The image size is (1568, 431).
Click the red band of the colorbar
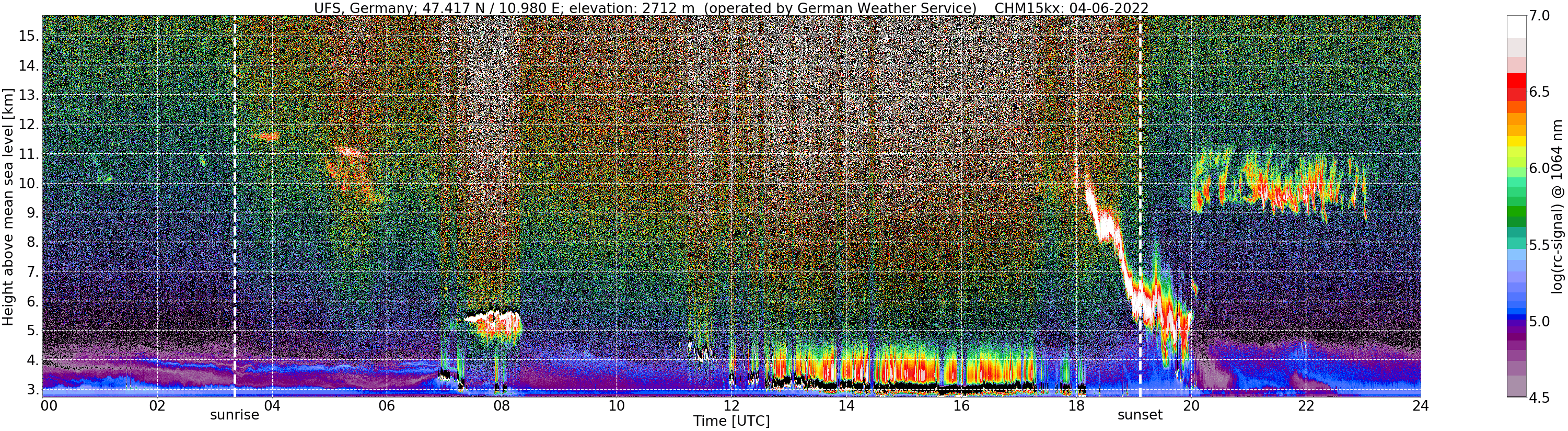click(1516, 80)
